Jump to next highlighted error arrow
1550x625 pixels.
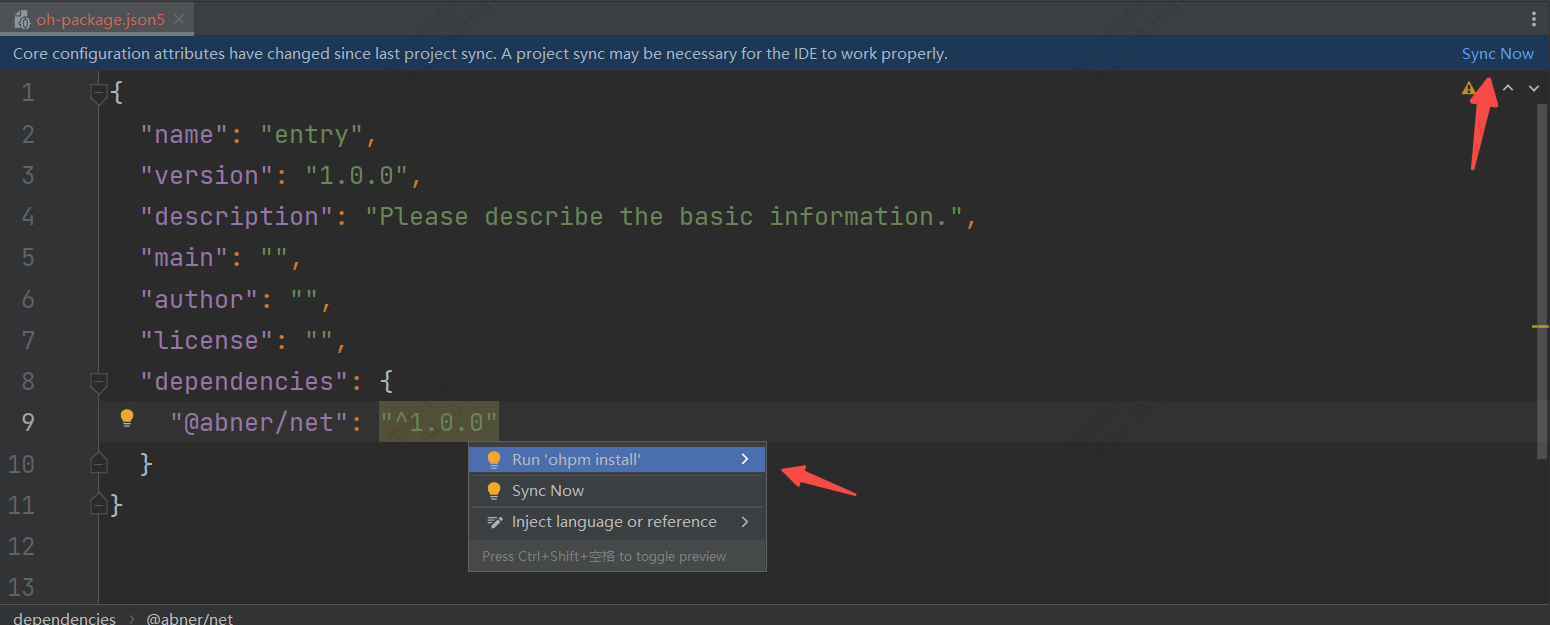(x=1534, y=88)
